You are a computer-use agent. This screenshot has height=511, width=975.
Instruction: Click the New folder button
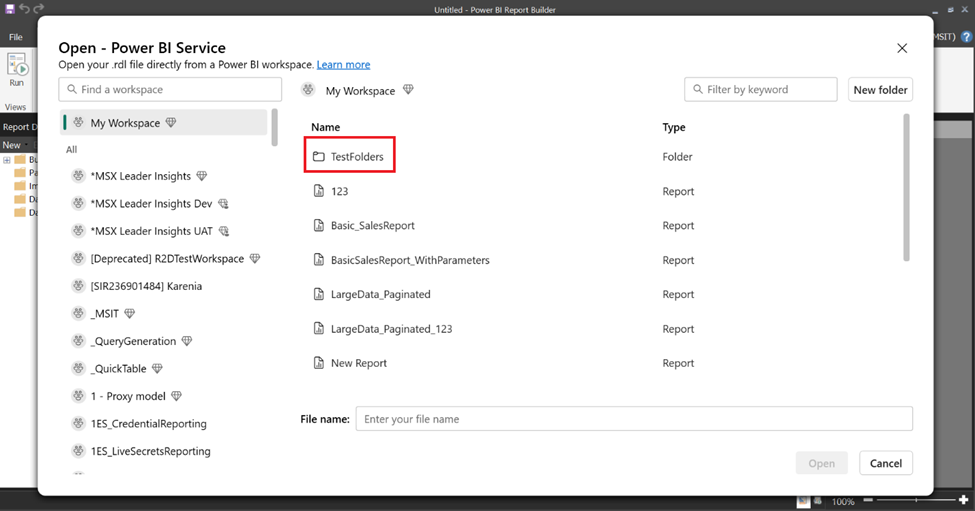pos(880,90)
